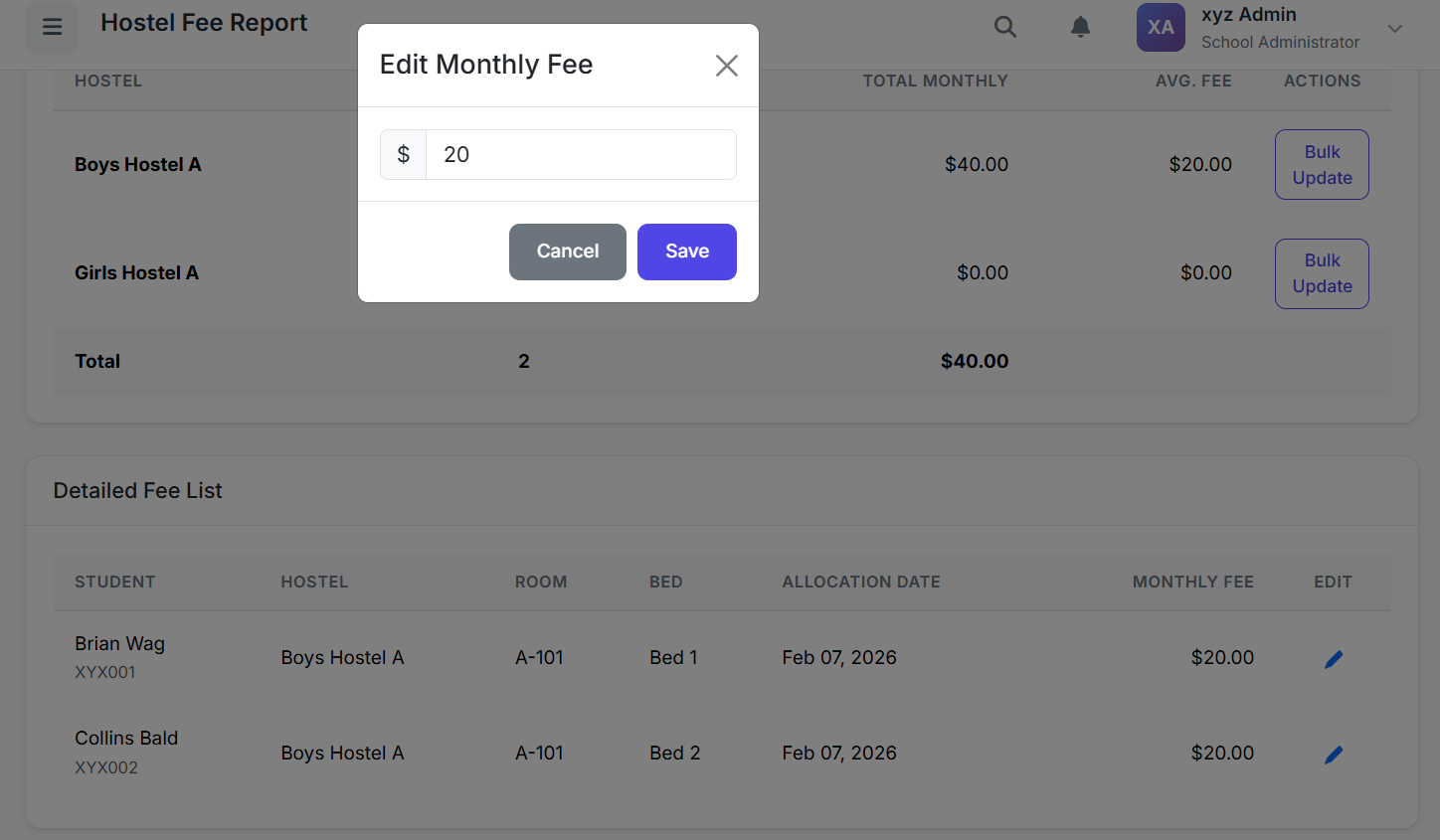Click the Student column header
This screenshot has height=840, width=1440.
point(114,583)
